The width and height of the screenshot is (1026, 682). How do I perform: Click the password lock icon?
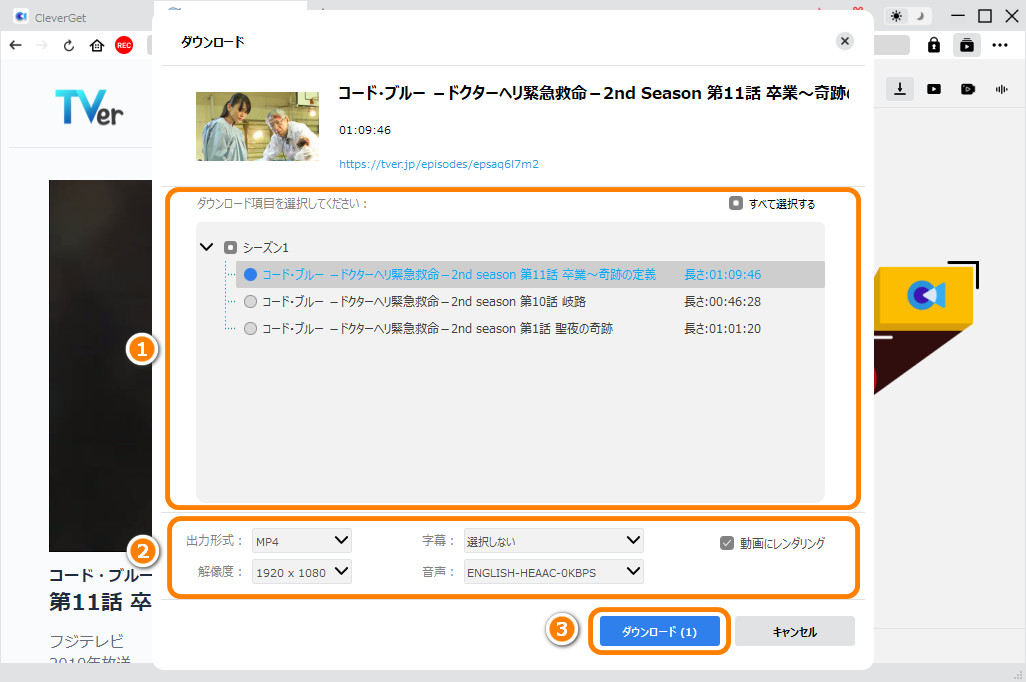[x=933, y=45]
